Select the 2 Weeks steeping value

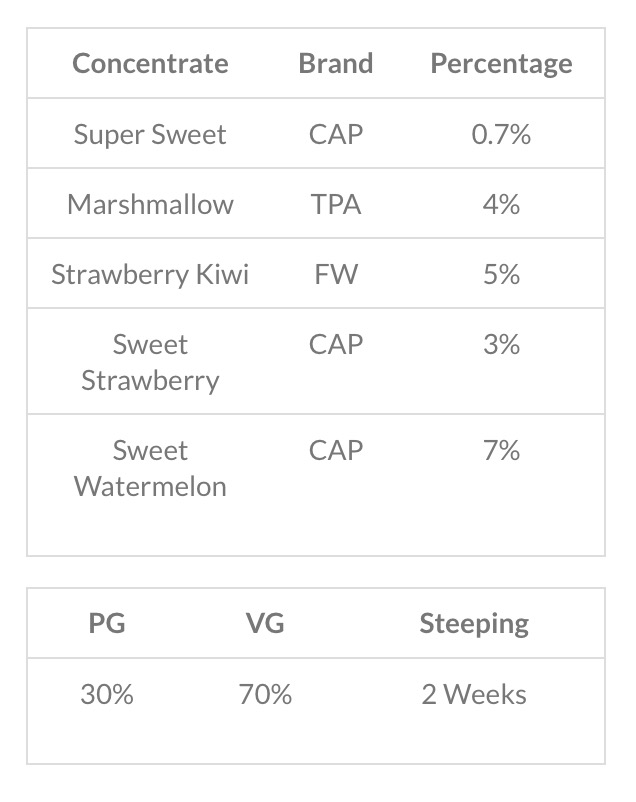pyautogui.click(x=474, y=694)
